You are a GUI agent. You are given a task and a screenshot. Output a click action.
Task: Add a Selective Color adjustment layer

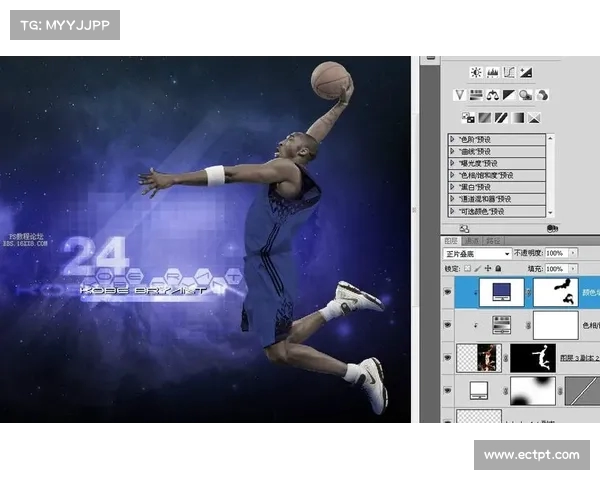(x=534, y=118)
